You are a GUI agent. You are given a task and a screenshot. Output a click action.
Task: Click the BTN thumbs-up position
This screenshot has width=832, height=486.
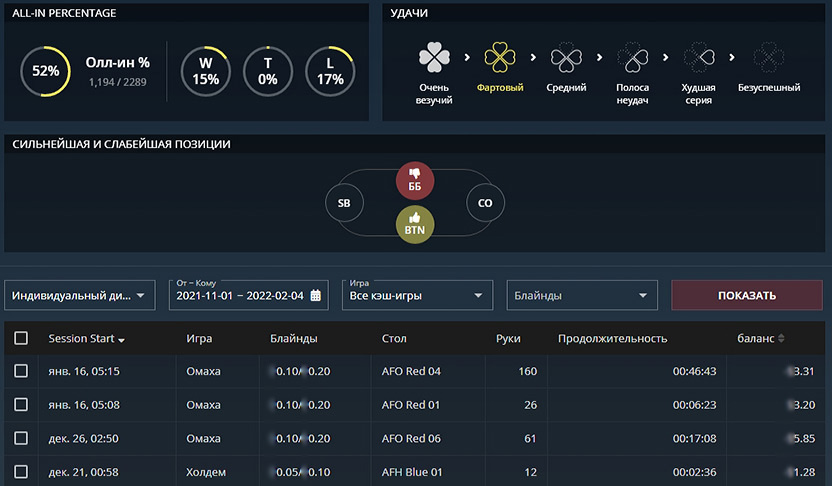[x=415, y=224]
